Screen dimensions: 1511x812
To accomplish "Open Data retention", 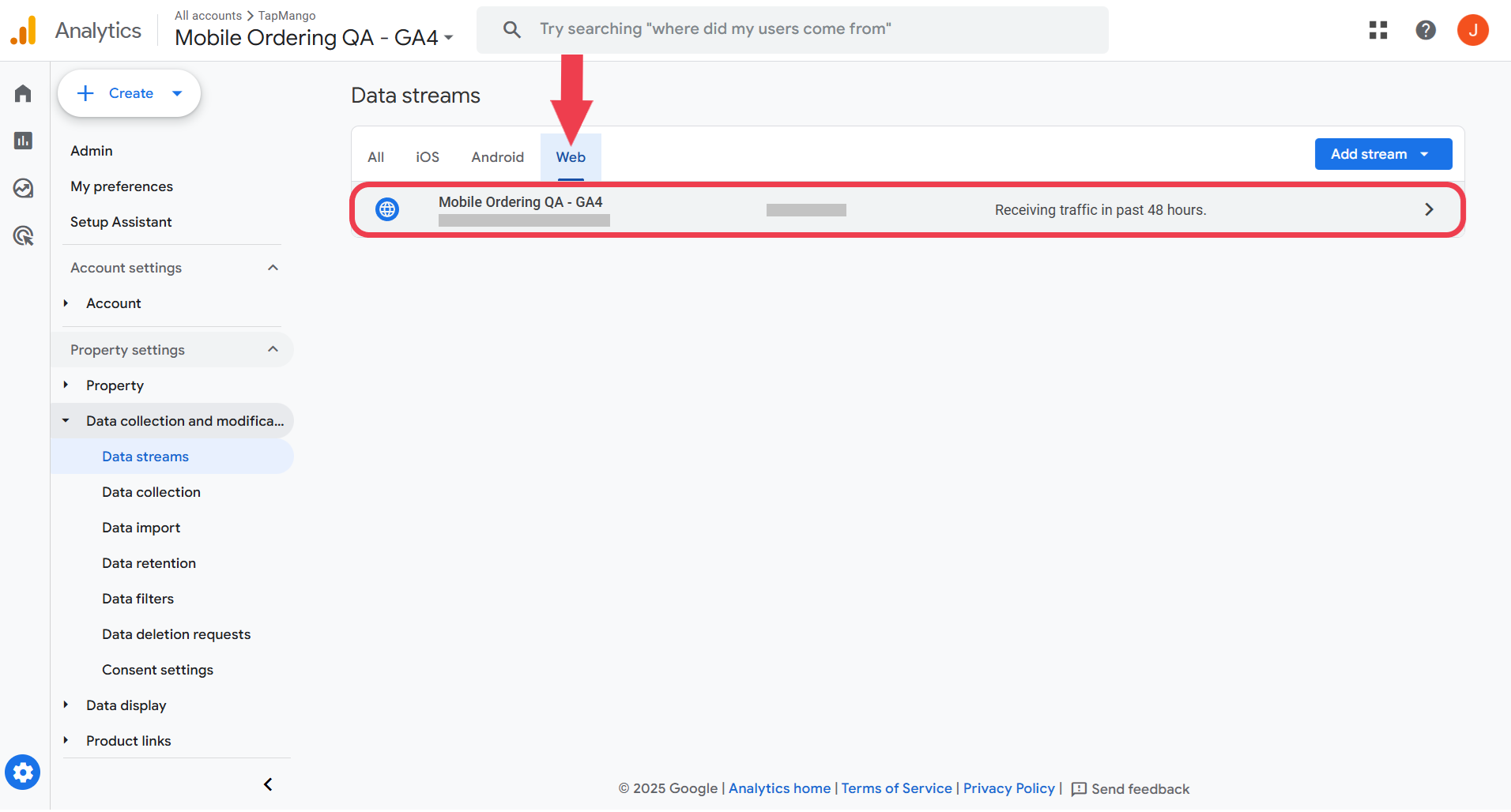I will (x=149, y=563).
